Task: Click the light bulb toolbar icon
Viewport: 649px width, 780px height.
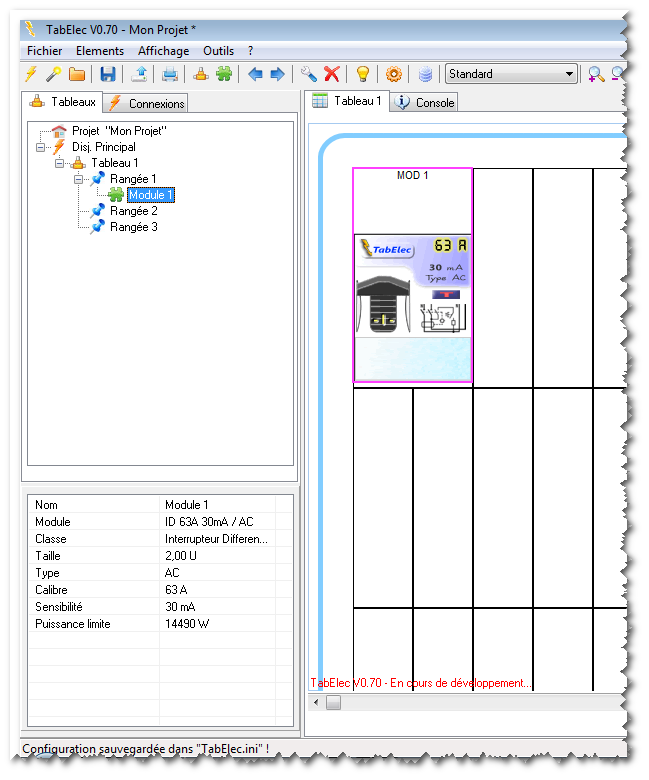Action: point(363,74)
